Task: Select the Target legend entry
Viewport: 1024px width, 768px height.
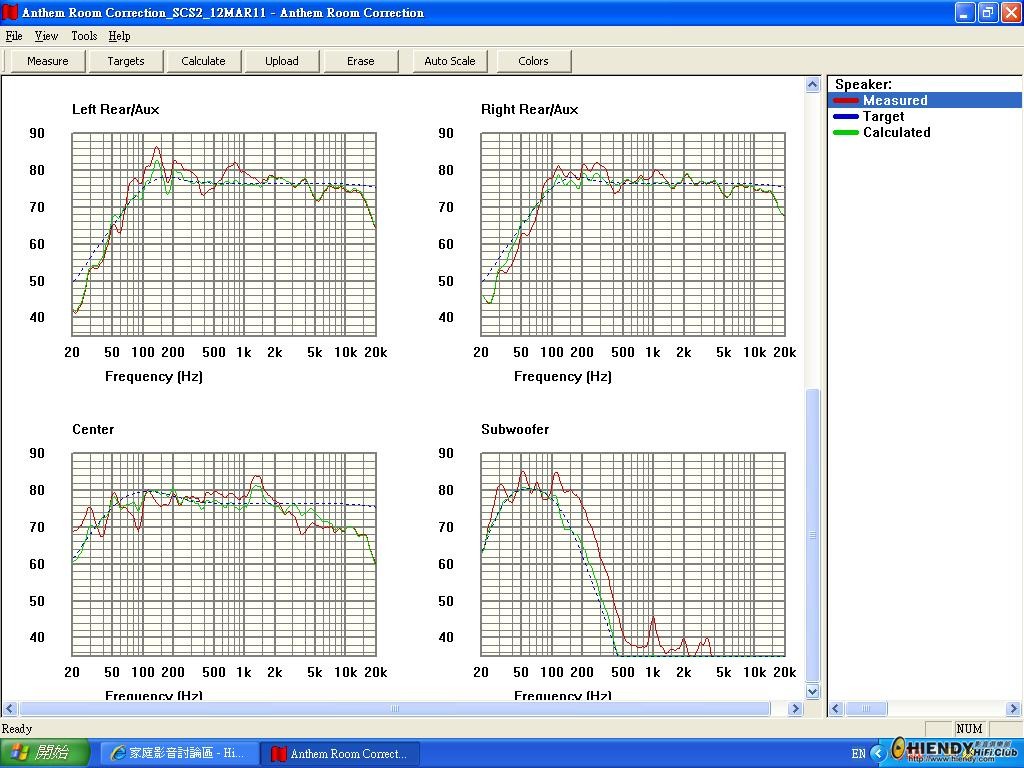Action: coord(925,116)
